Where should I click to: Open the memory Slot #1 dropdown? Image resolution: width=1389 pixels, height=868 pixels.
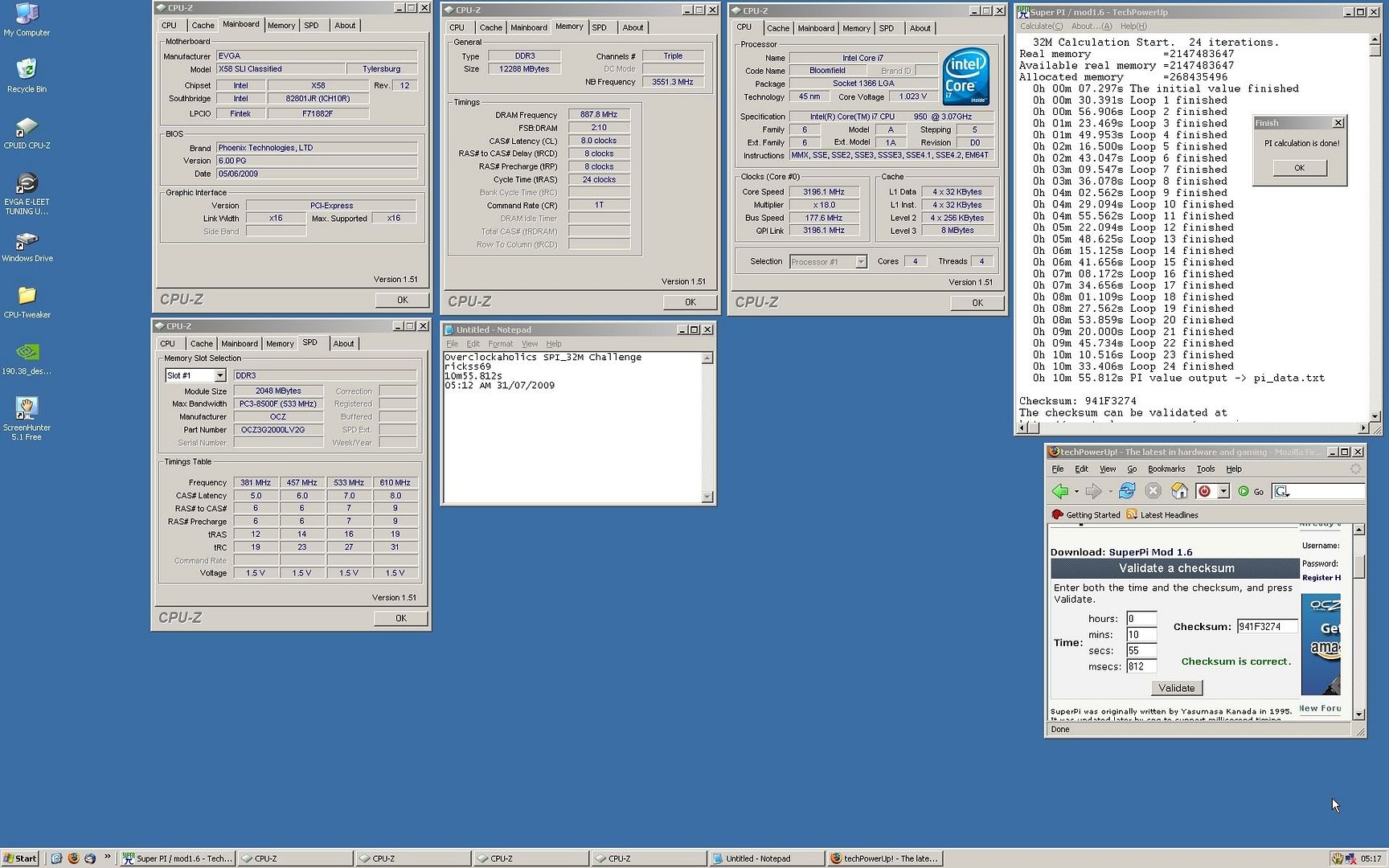click(x=219, y=375)
